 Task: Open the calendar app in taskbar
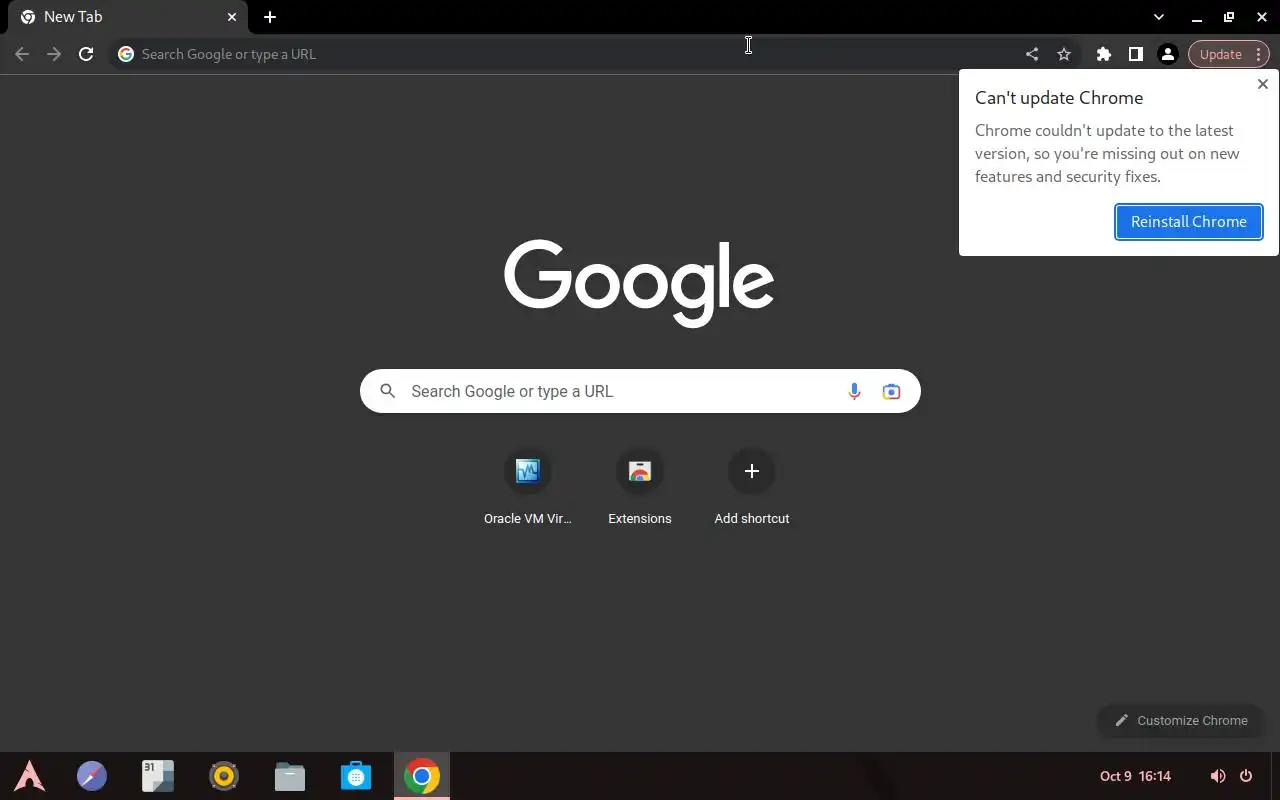pyautogui.click(x=158, y=776)
